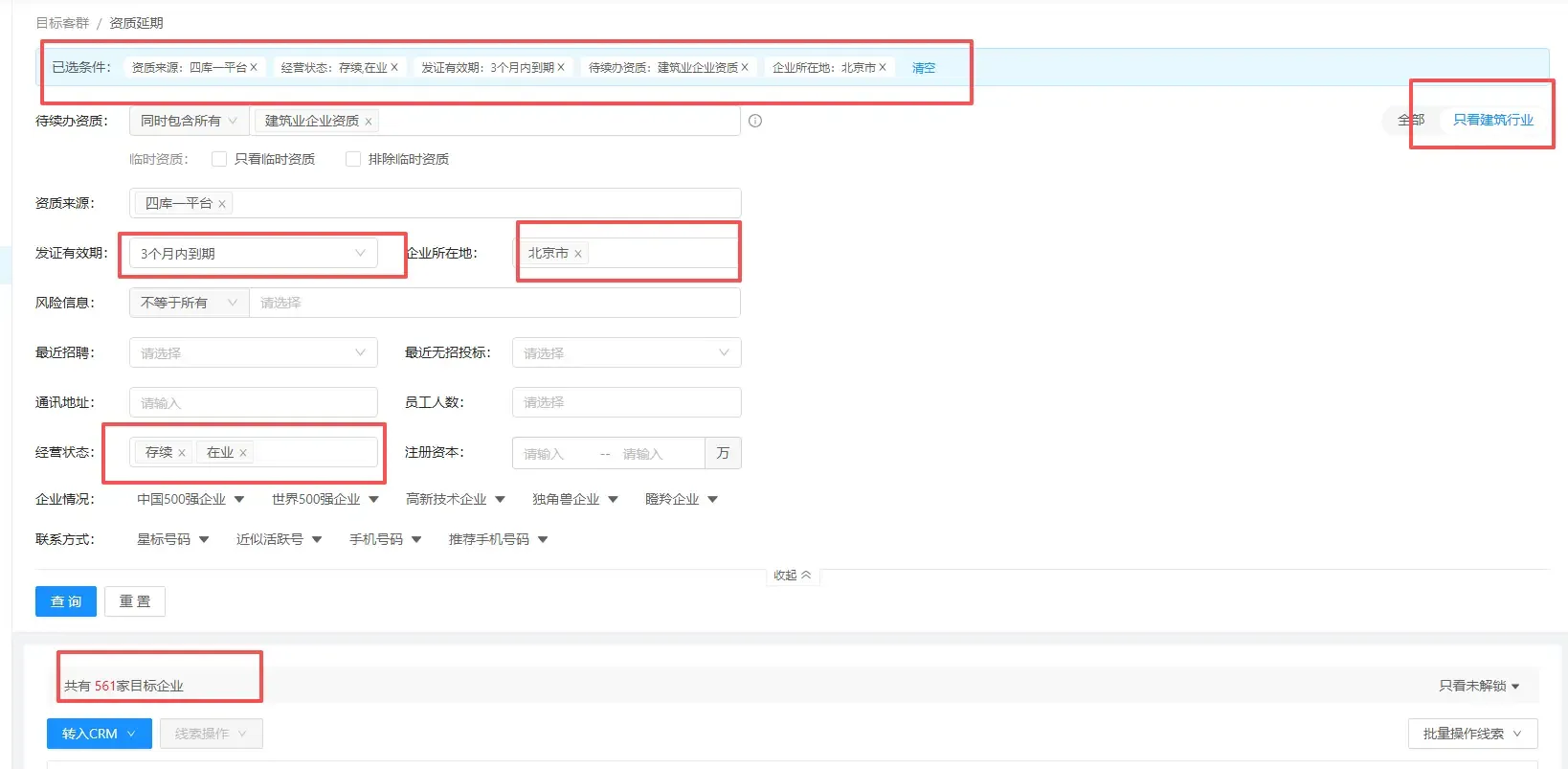Switch to 全部 industry view
1568x769 pixels.
tap(1411, 120)
